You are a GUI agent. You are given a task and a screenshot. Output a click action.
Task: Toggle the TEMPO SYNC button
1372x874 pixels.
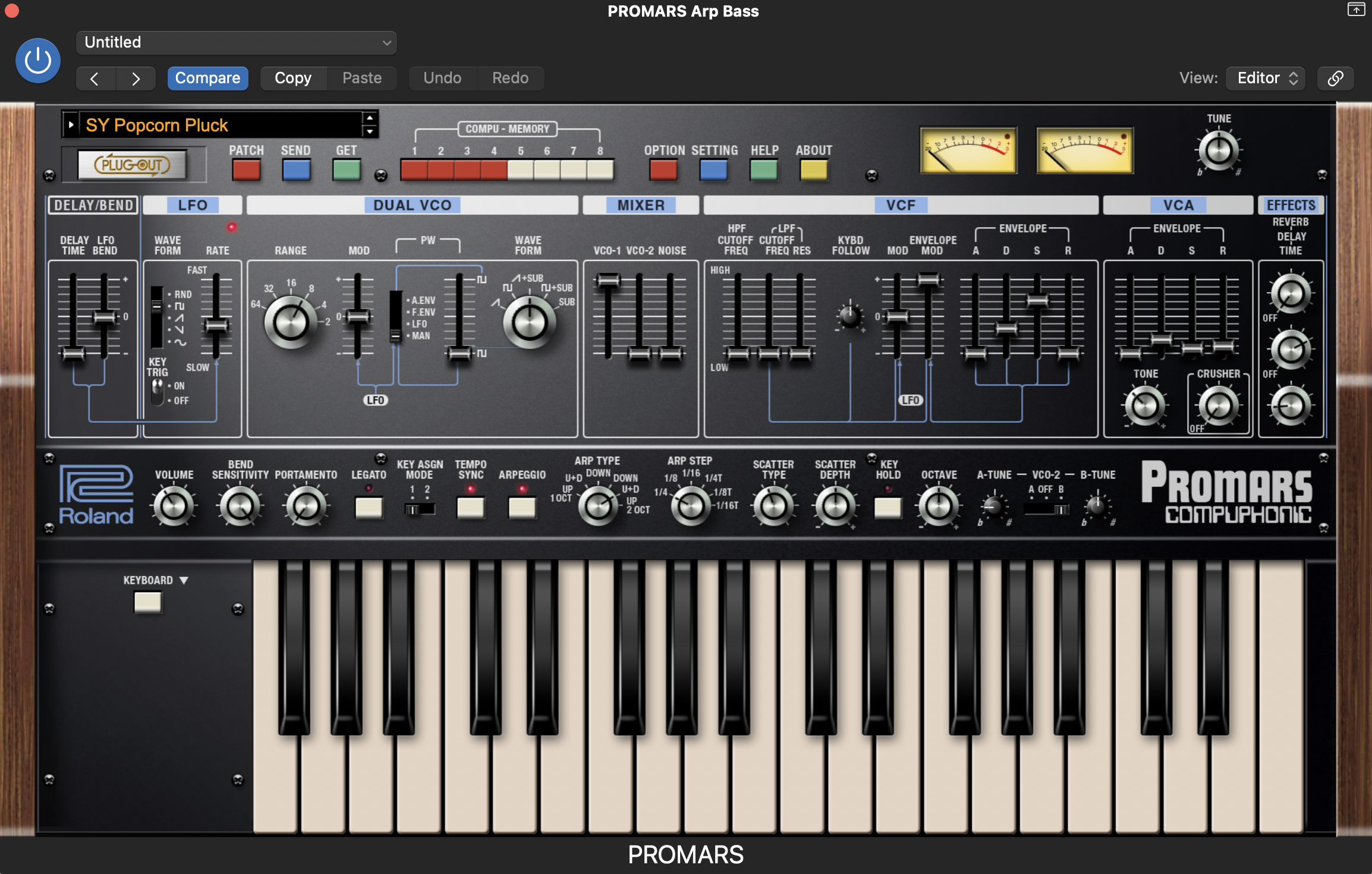pyautogui.click(x=470, y=508)
